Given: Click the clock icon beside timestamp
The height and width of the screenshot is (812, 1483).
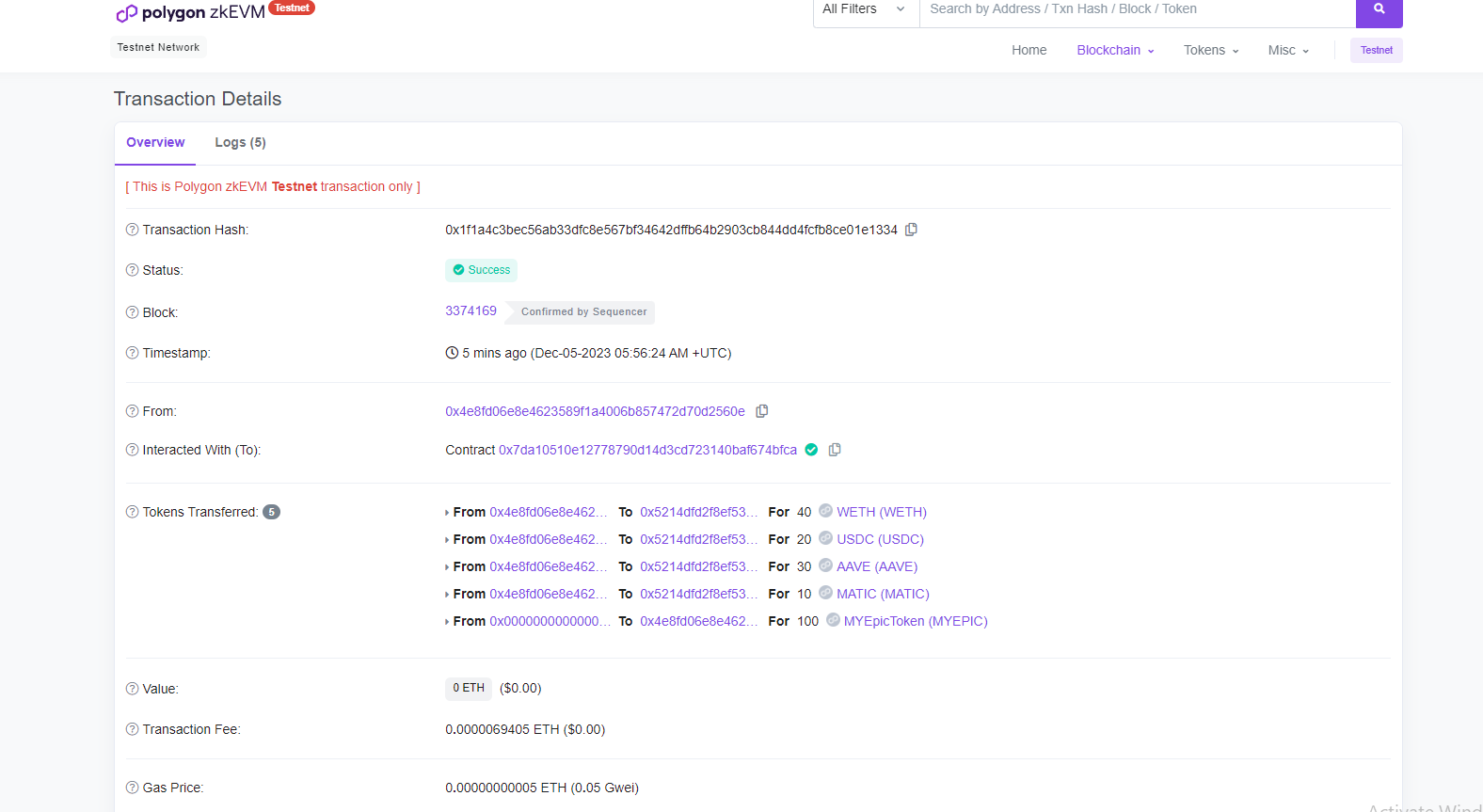Looking at the screenshot, I should 452,353.
